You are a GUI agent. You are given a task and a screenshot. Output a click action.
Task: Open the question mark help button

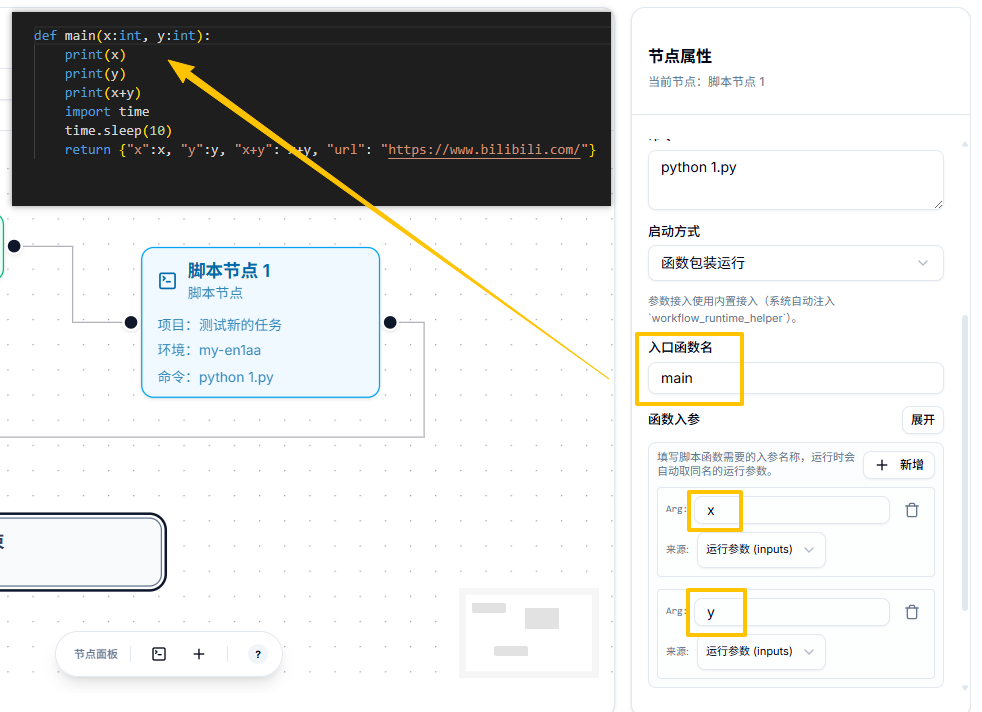click(257, 654)
